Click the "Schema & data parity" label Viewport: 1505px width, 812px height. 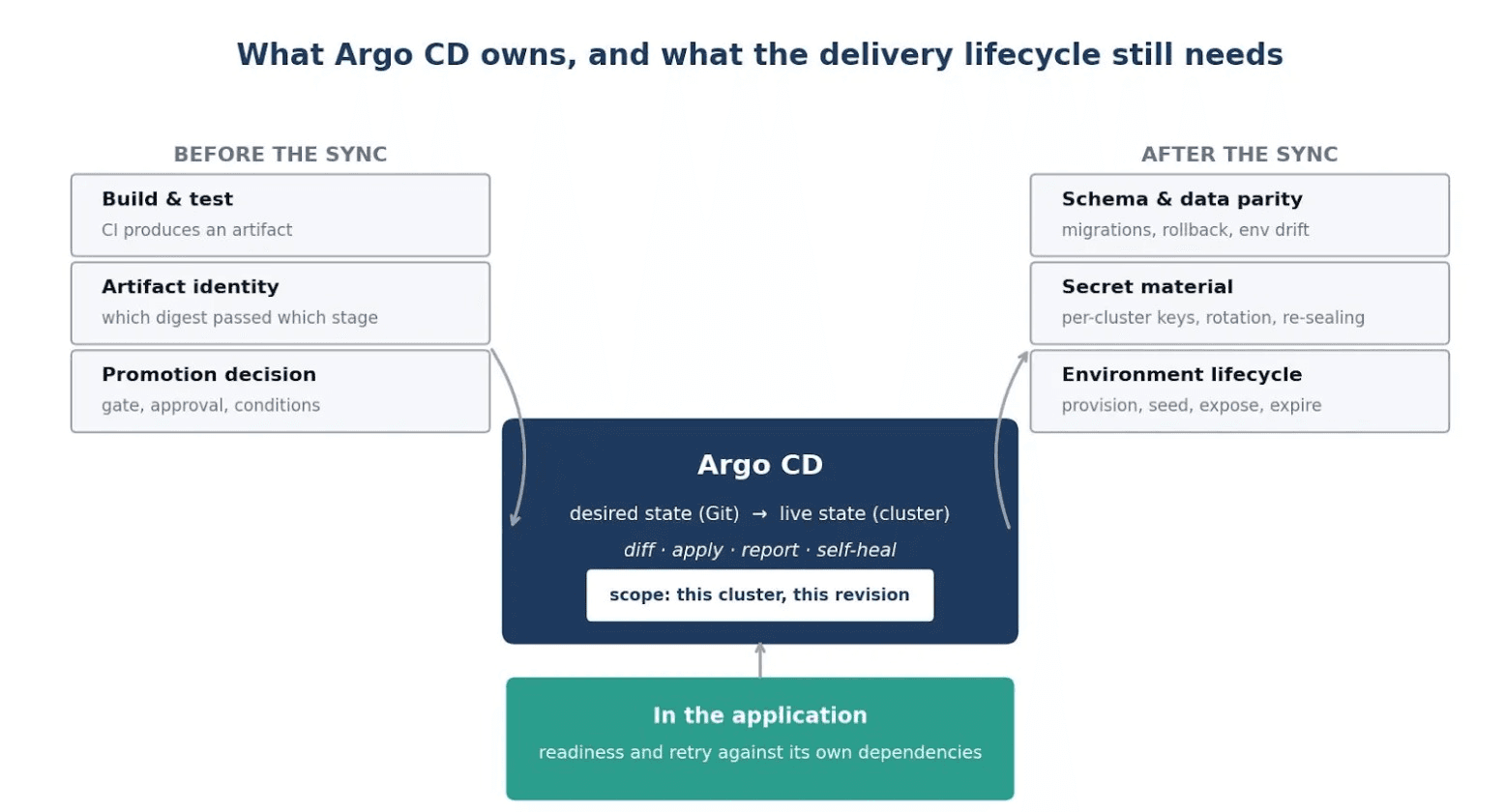click(1182, 199)
